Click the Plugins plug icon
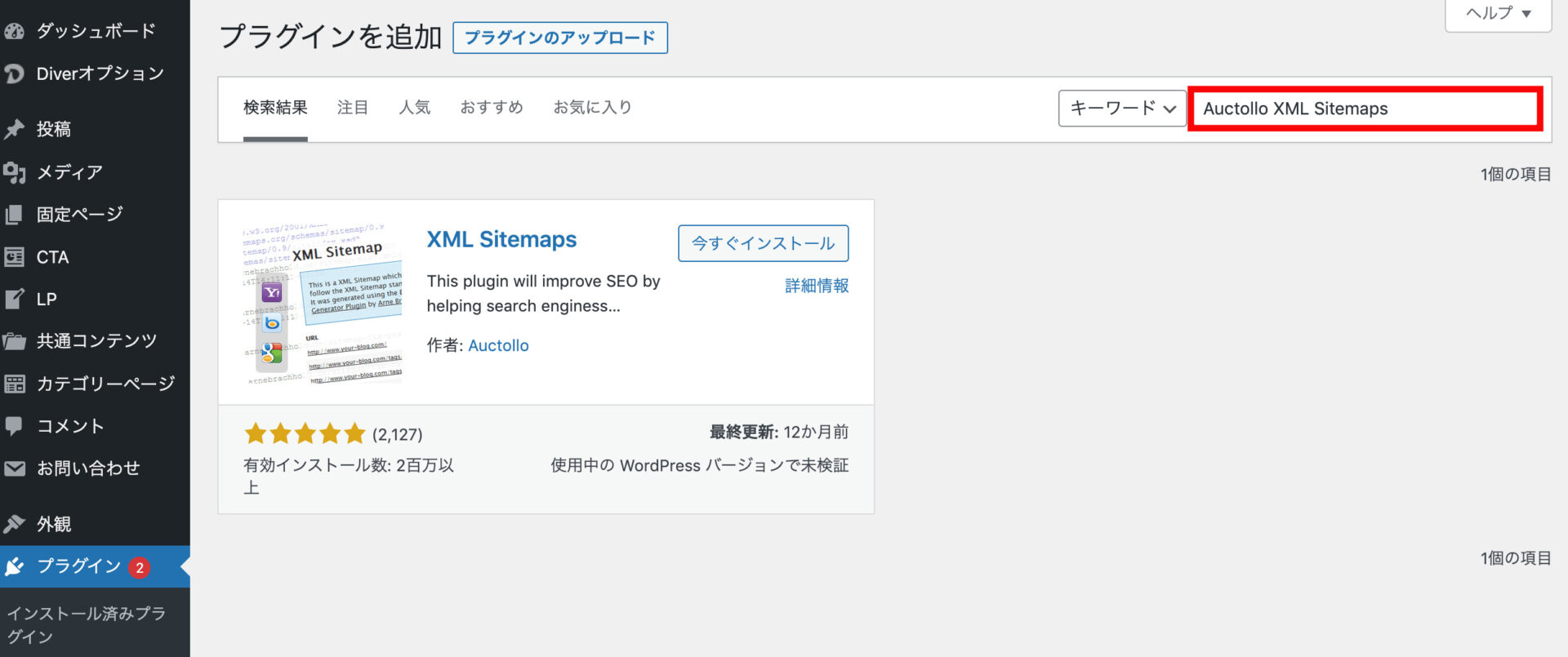 click(x=15, y=566)
